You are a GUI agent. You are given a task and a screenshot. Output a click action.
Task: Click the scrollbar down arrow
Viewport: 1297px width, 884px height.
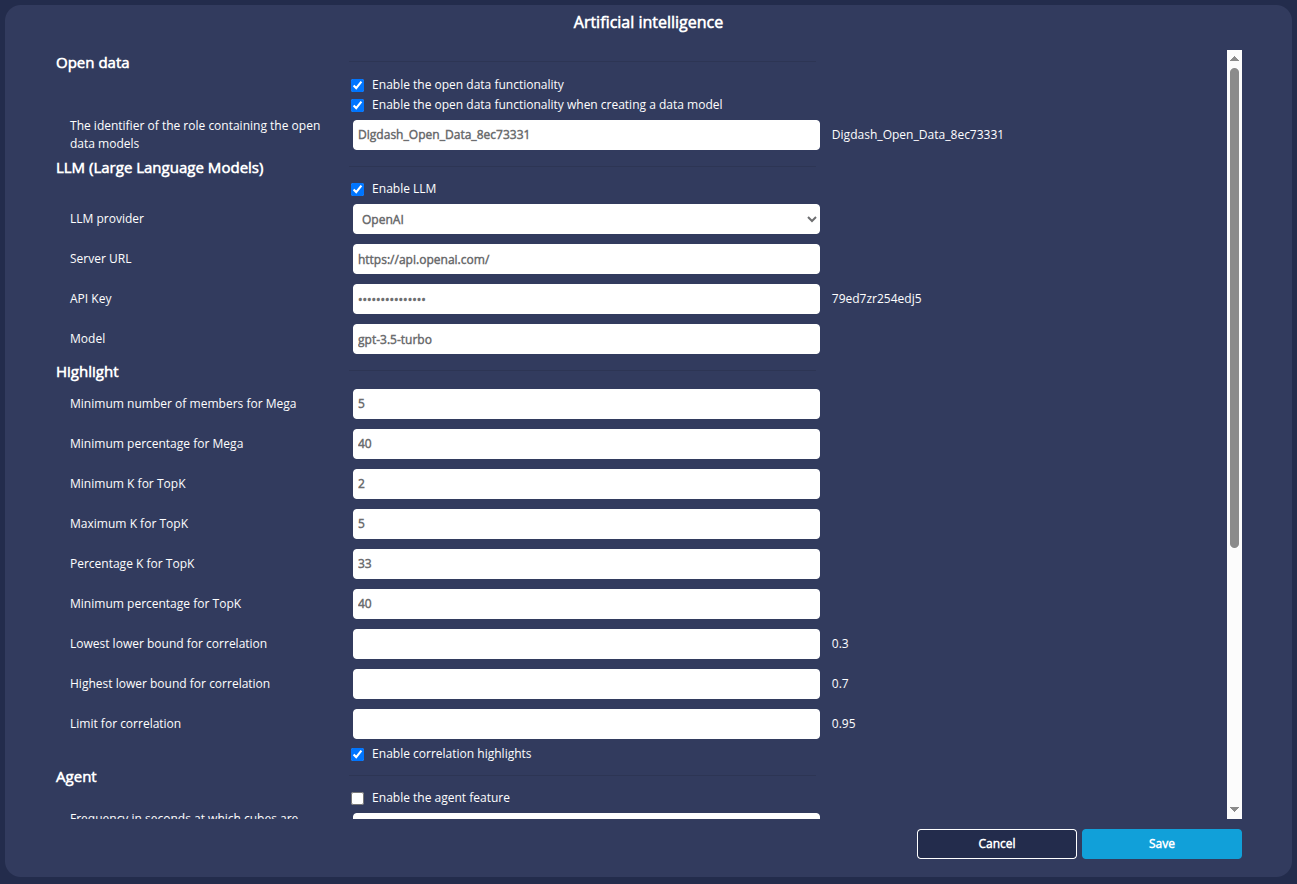tap(1234, 809)
